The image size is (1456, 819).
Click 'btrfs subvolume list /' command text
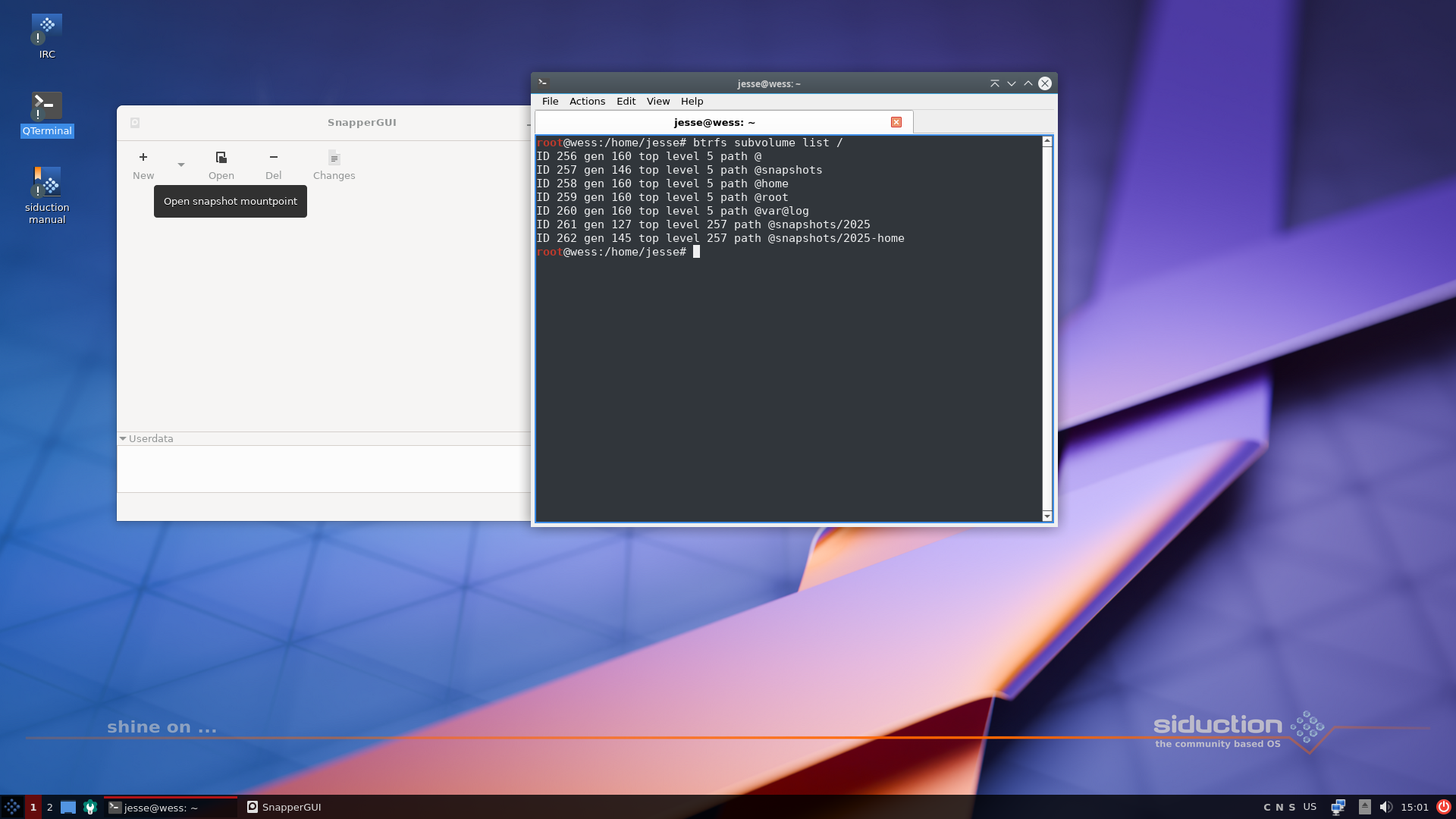coord(767,143)
